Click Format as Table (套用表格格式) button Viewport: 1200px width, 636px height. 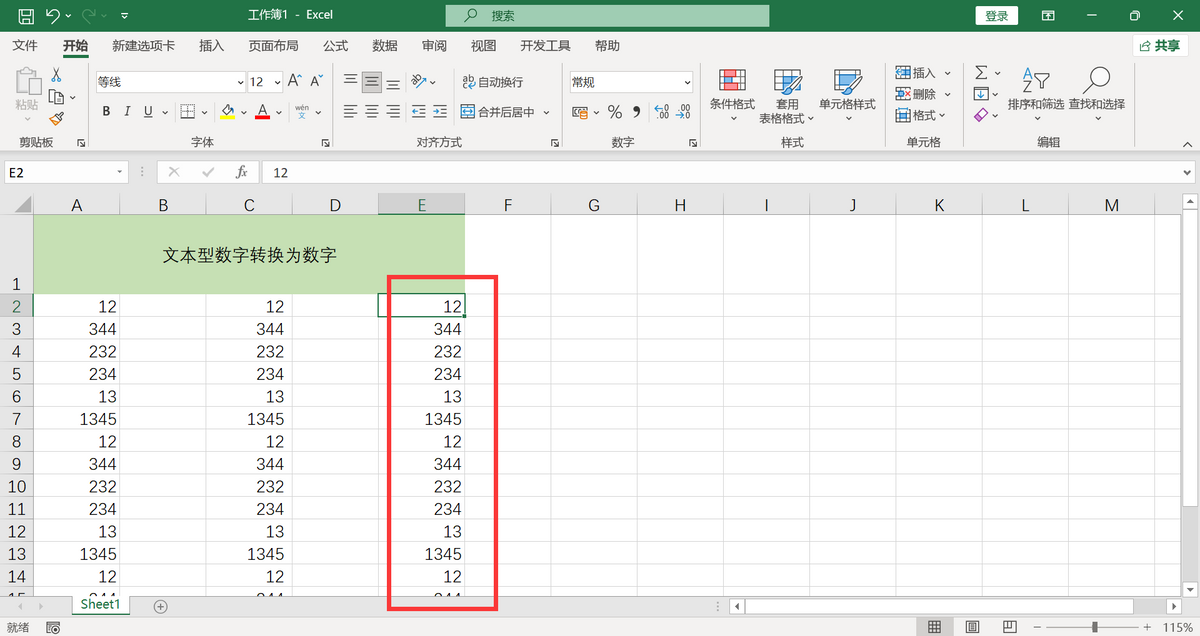tap(787, 96)
